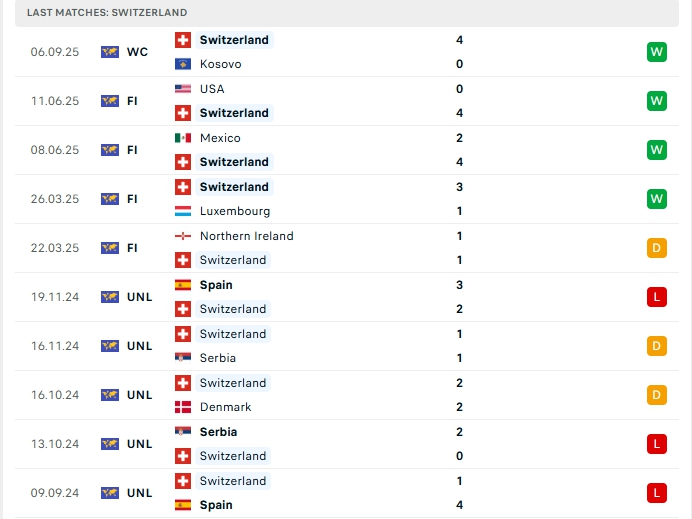Click the red L badge for 09.09.24 match
Viewport: 692px width, 519px height.
[657, 493]
